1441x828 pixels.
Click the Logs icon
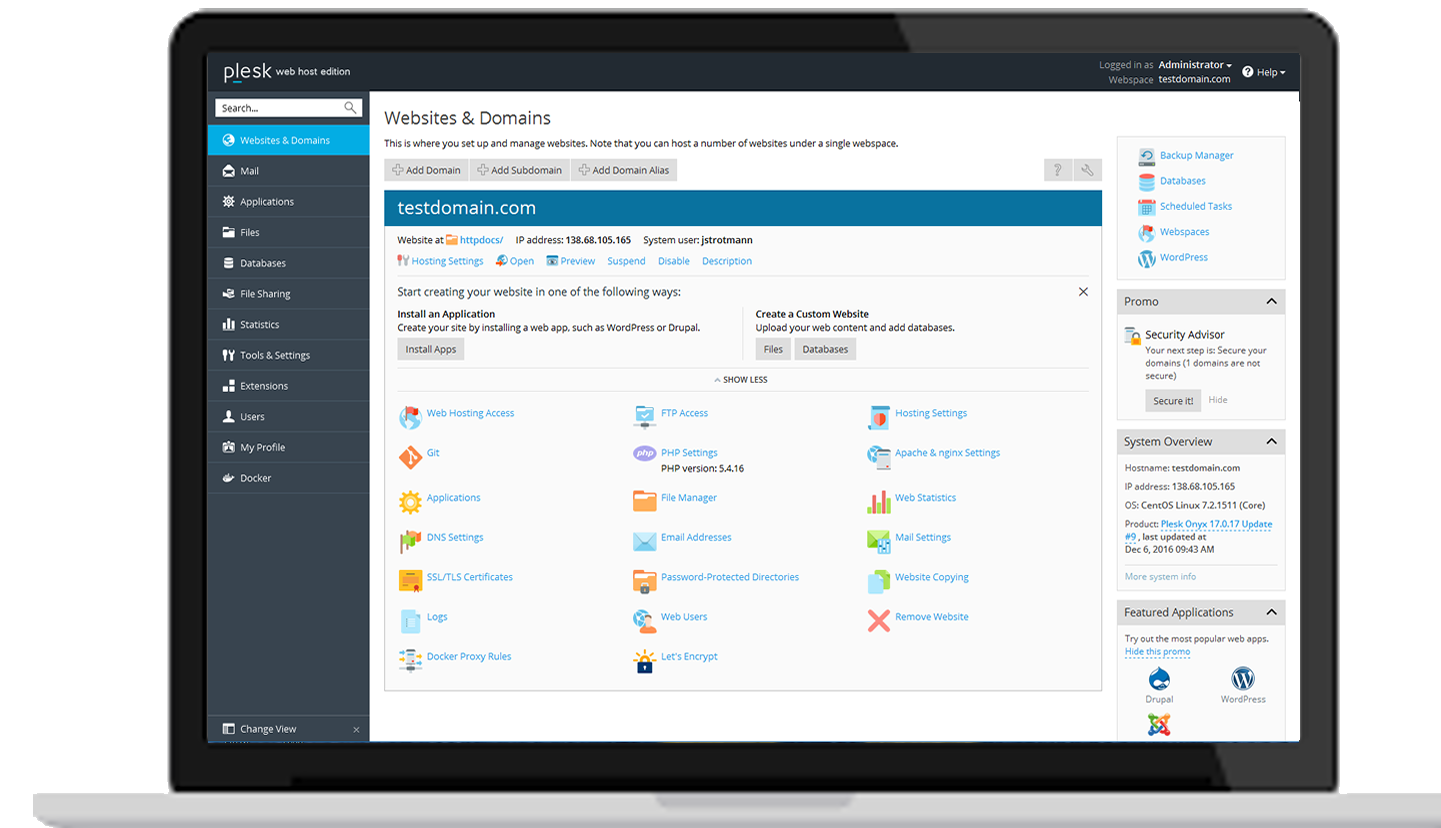click(410, 621)
